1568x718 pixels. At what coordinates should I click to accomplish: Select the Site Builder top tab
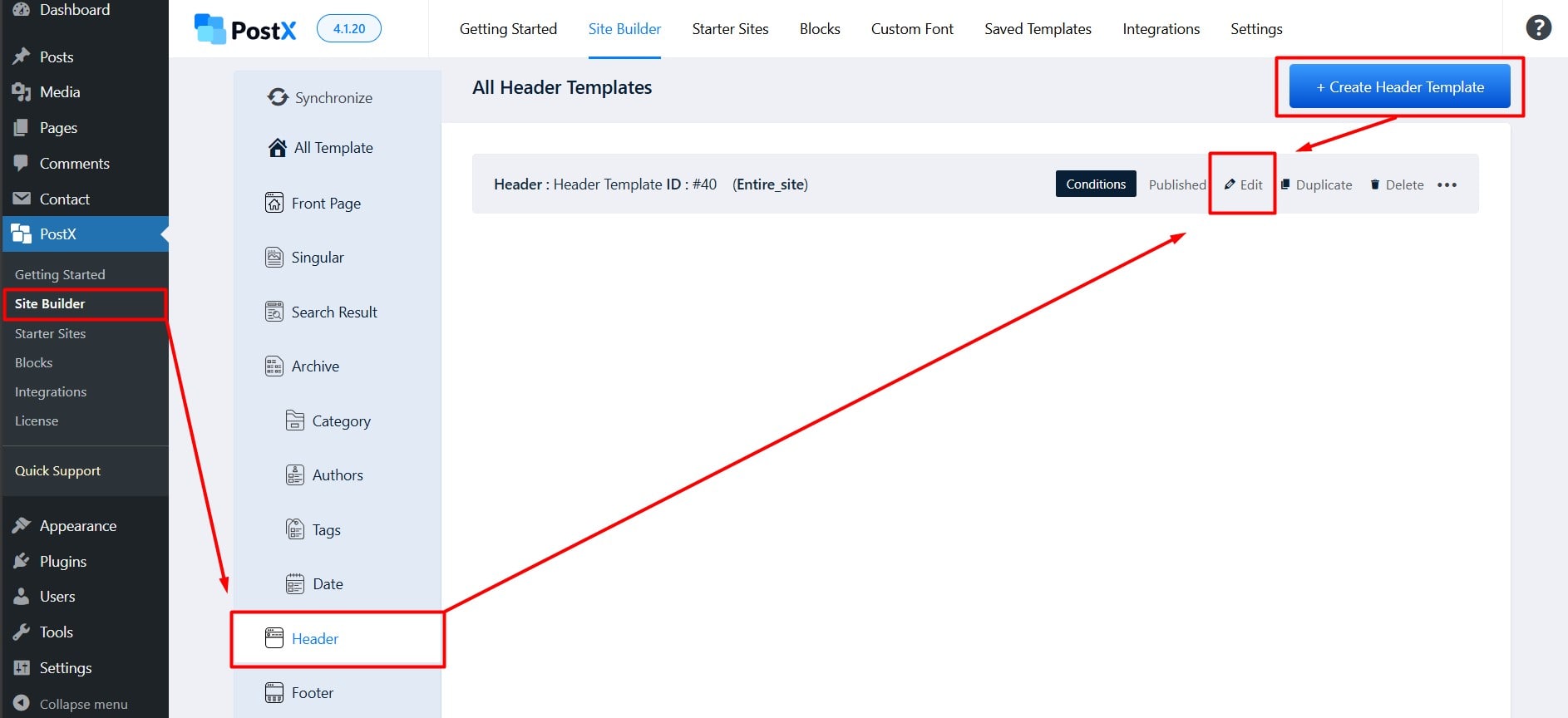624,29
